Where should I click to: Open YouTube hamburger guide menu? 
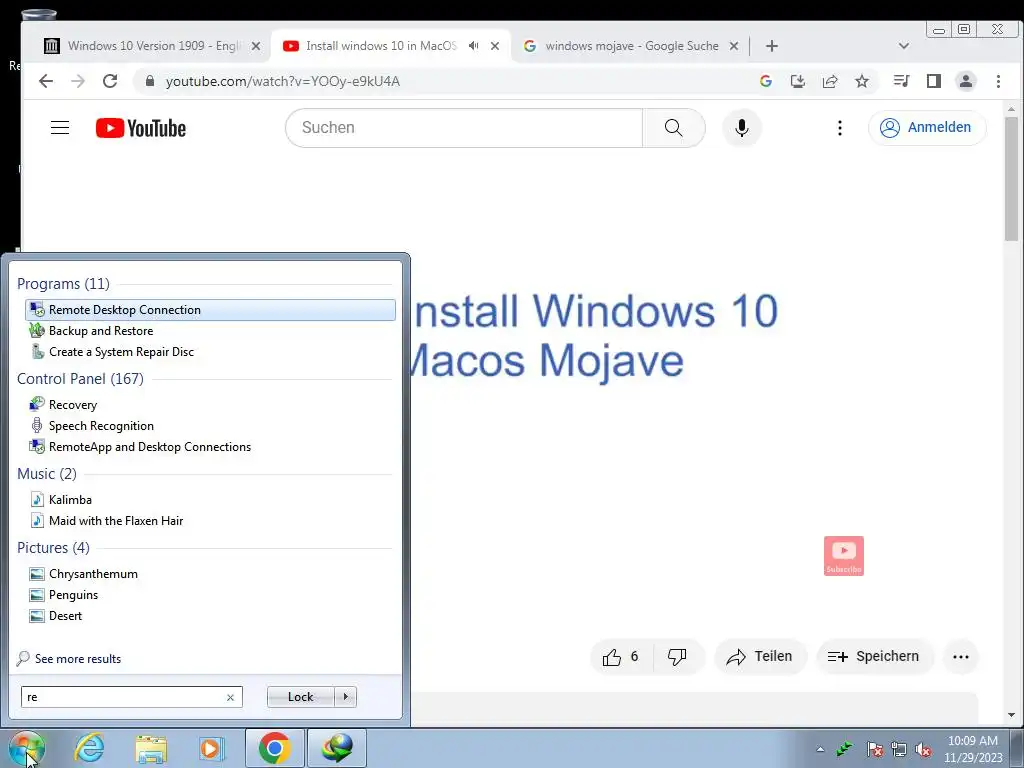pos(60,127)
